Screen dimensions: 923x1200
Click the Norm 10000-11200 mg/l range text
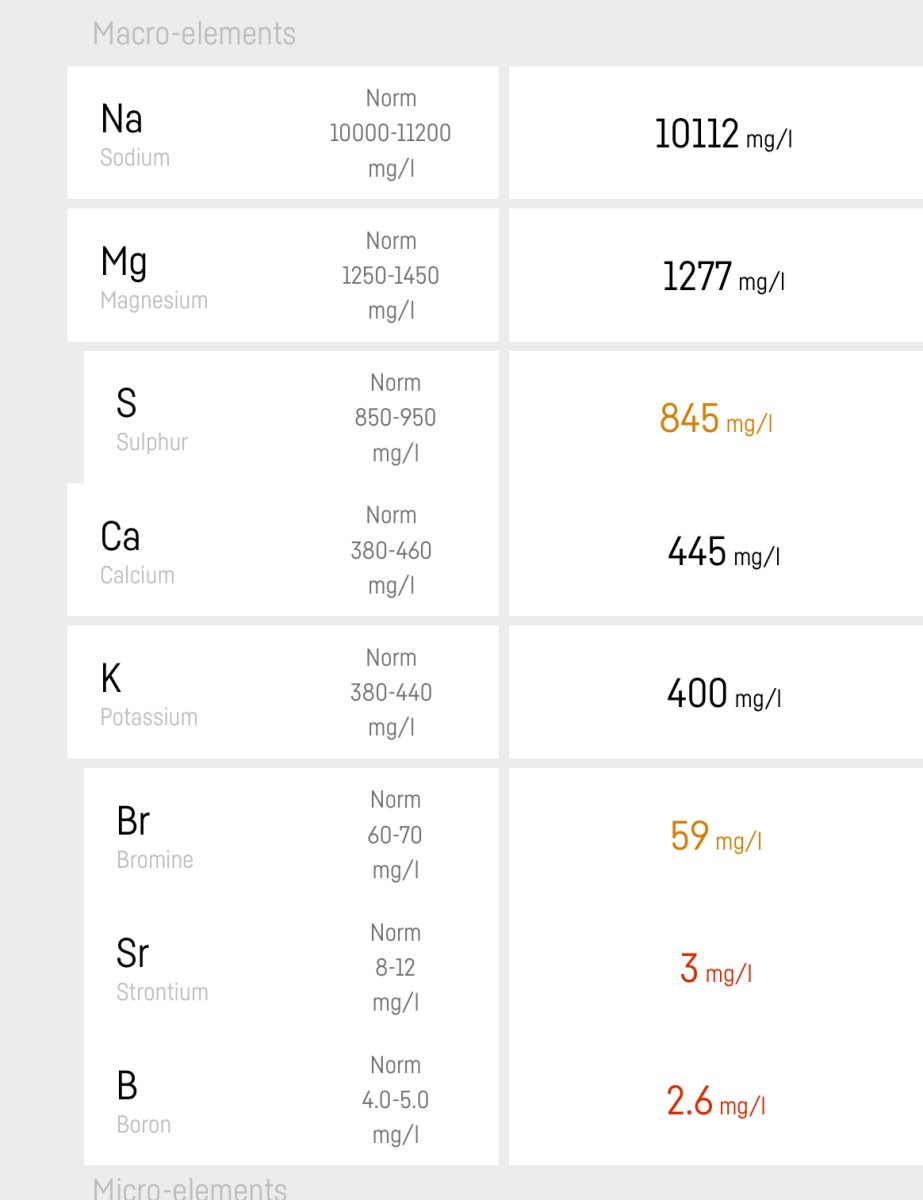(391, 133)
